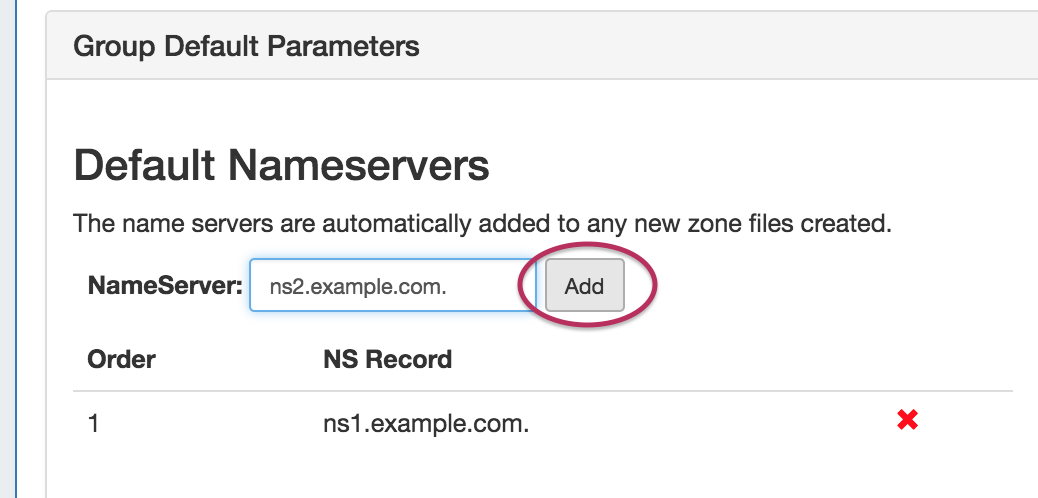Viewport: 1038px width, 498px height.
Task: Click the word "Default" in large heading
Action: (x=144, y=165)
